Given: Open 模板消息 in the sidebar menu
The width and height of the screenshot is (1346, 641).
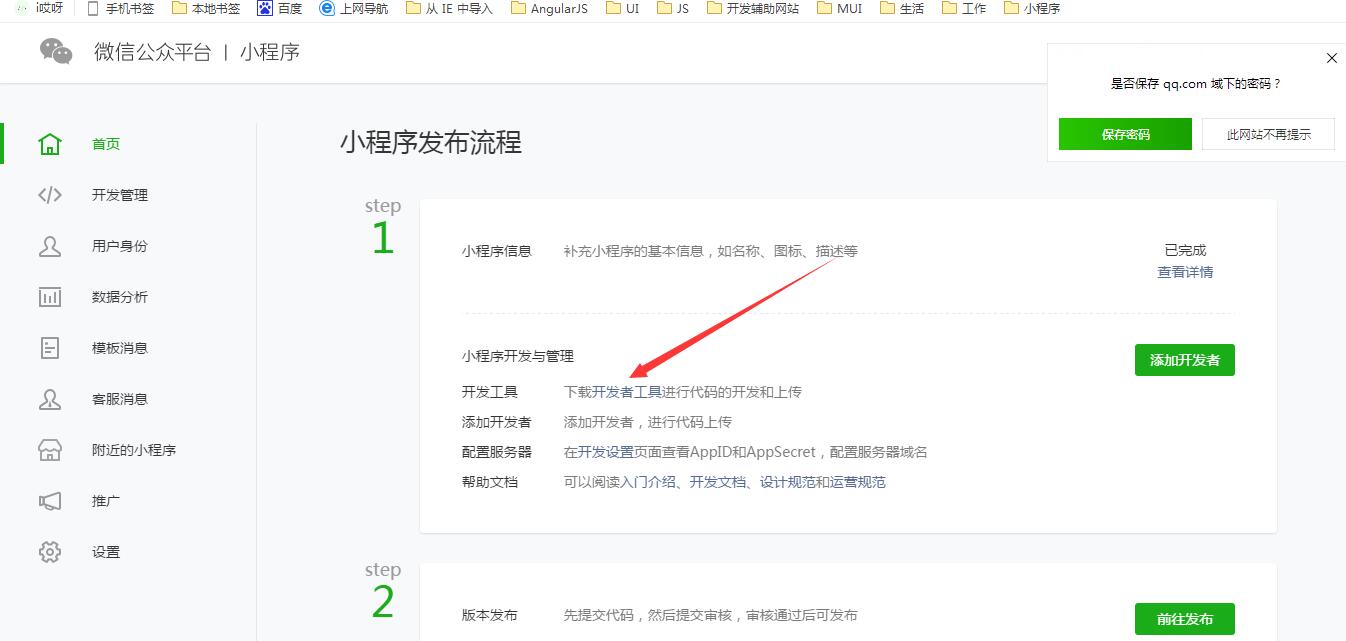Looking at the screenshot, I should [120, 348].
